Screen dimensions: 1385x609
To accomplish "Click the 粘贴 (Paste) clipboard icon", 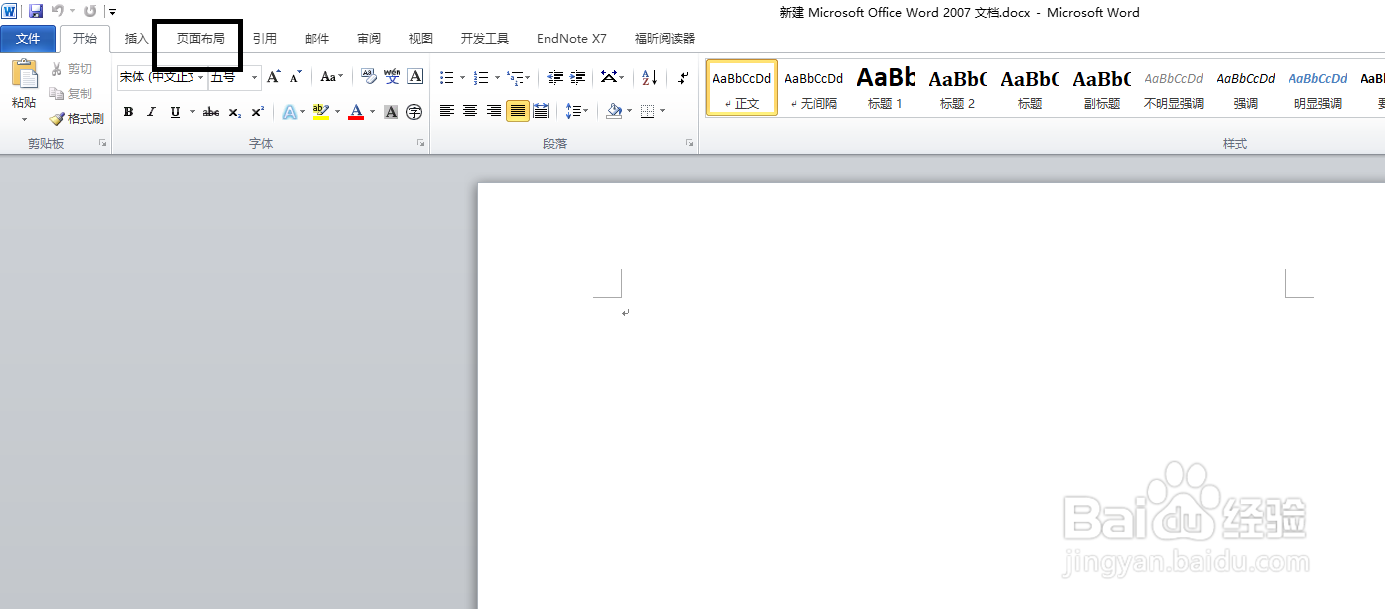I will click(24, 75).
